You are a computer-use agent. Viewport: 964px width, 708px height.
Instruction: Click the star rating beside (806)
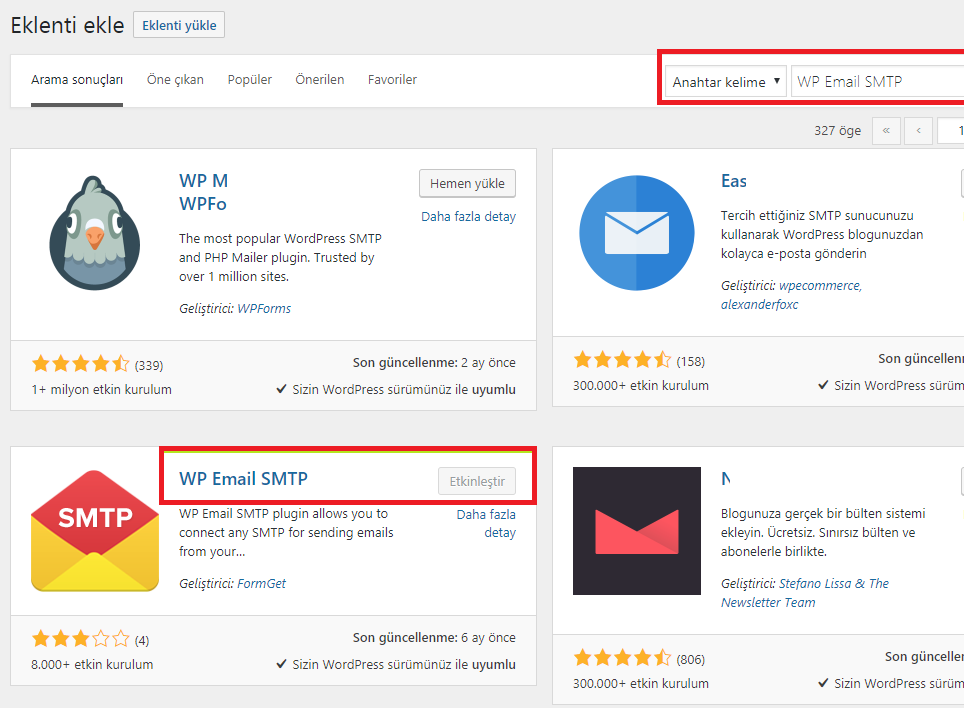pos(622,658)
